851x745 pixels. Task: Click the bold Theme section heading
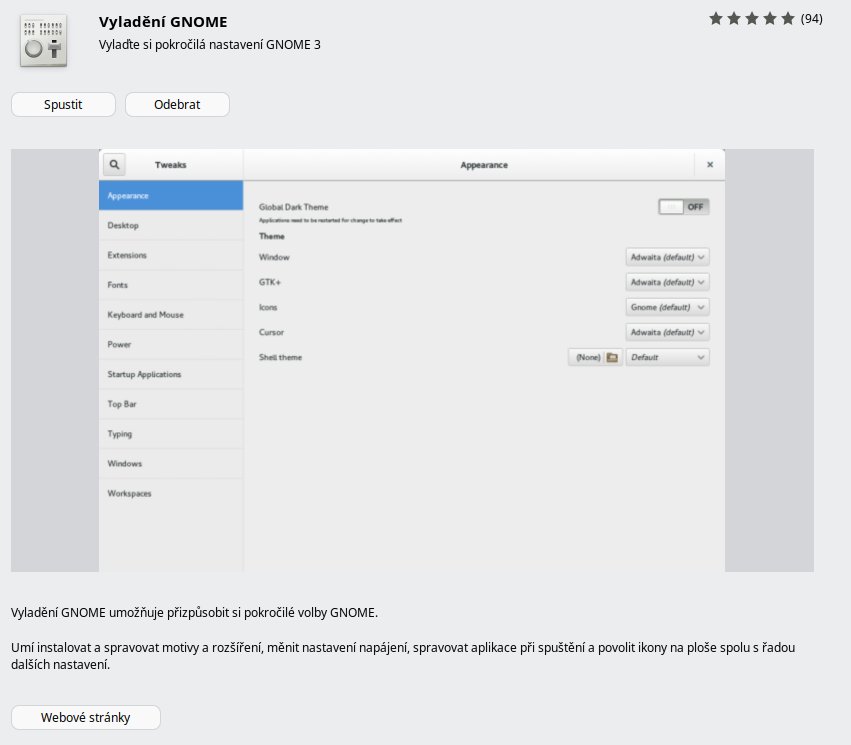(x=271, y=237)
